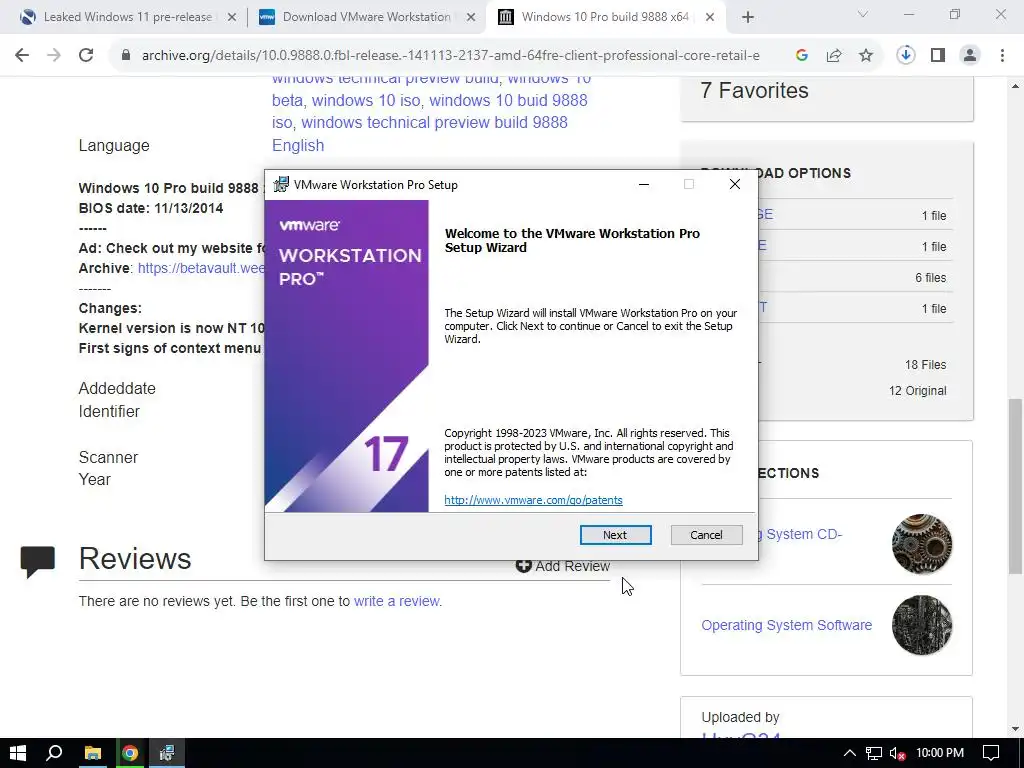Viewport: 1024px width, 768px height.
Task: Switch to Leaked Windows 11 pre-release tab
Action: coord(127,17)
